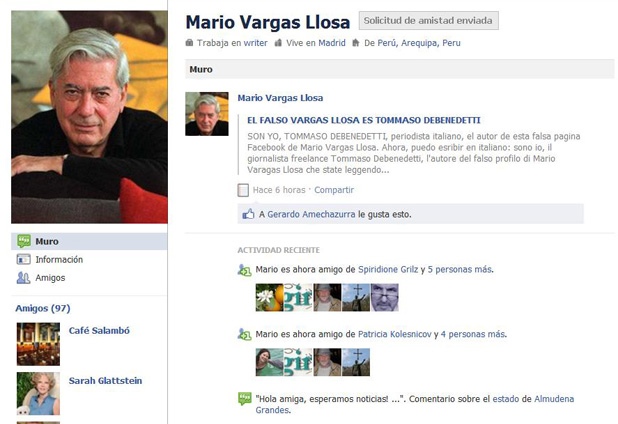
Task: Click the Sarah Glattstein friend link
Action: coord(105,381)
